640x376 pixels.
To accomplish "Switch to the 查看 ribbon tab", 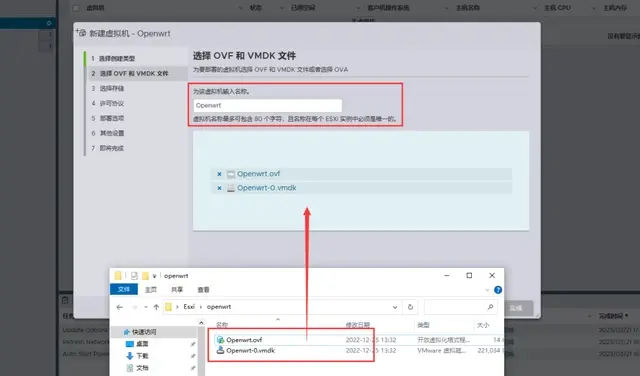I will [203, 290].
